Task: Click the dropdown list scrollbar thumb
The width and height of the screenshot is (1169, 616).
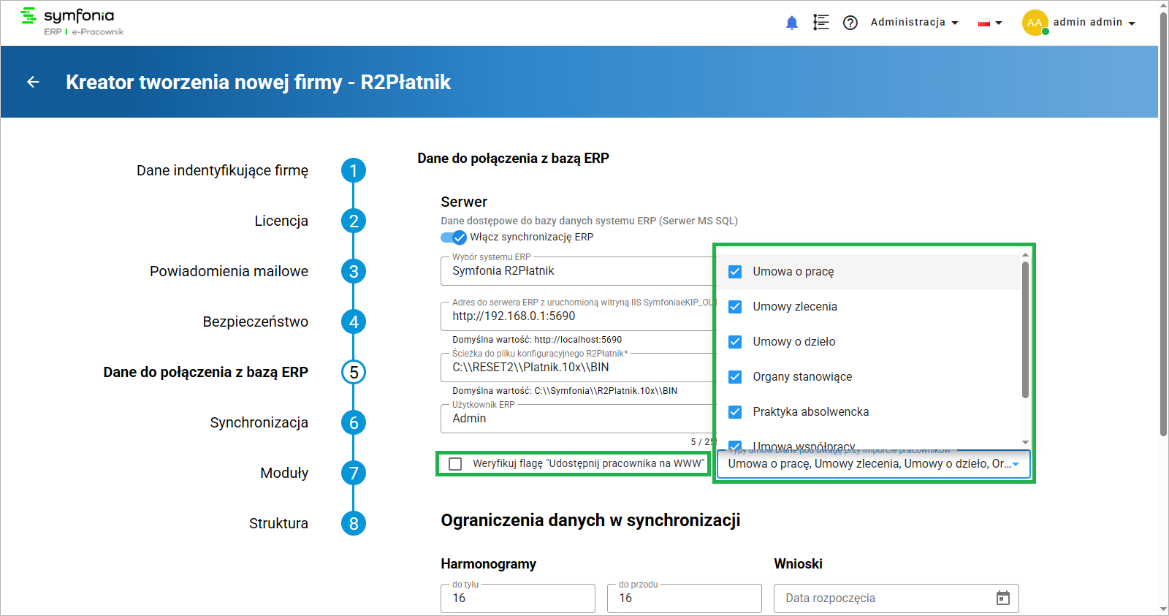Action: (x=1025, y=330)
